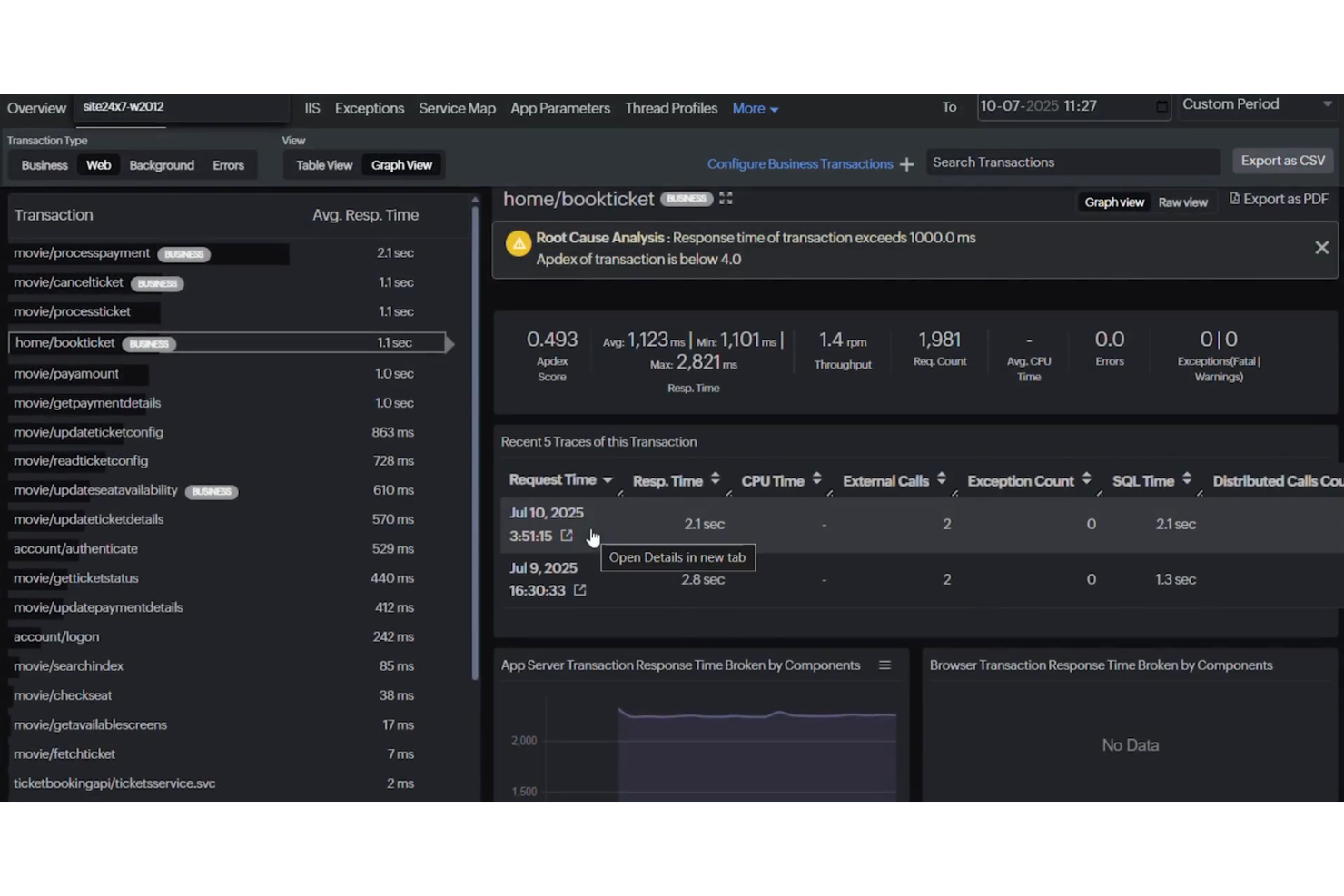
Task: Switch the list to Table View
Action: (x=324, y=165)
